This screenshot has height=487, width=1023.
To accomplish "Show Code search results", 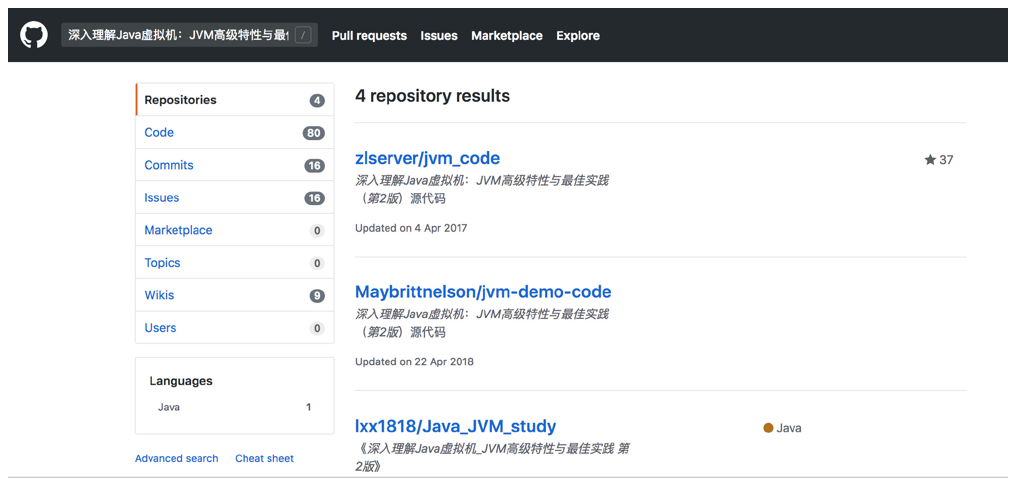I will tap(159, 132).
